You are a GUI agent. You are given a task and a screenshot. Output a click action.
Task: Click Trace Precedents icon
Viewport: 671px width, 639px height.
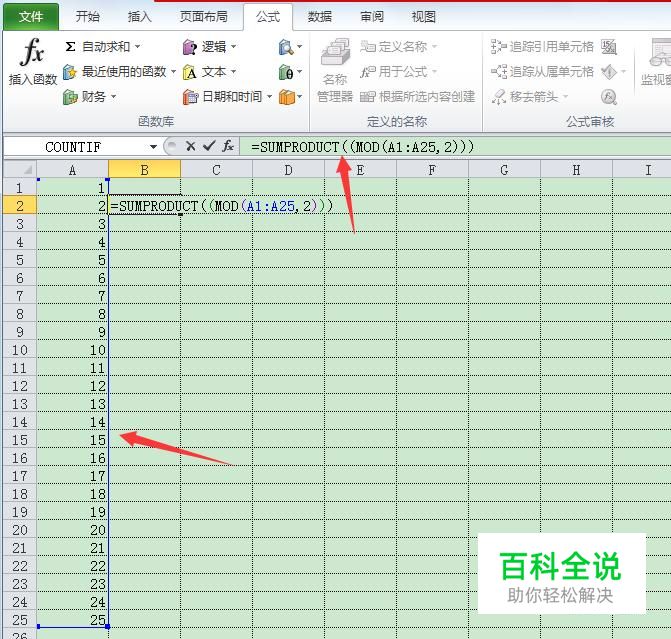[x=499, y=46]
